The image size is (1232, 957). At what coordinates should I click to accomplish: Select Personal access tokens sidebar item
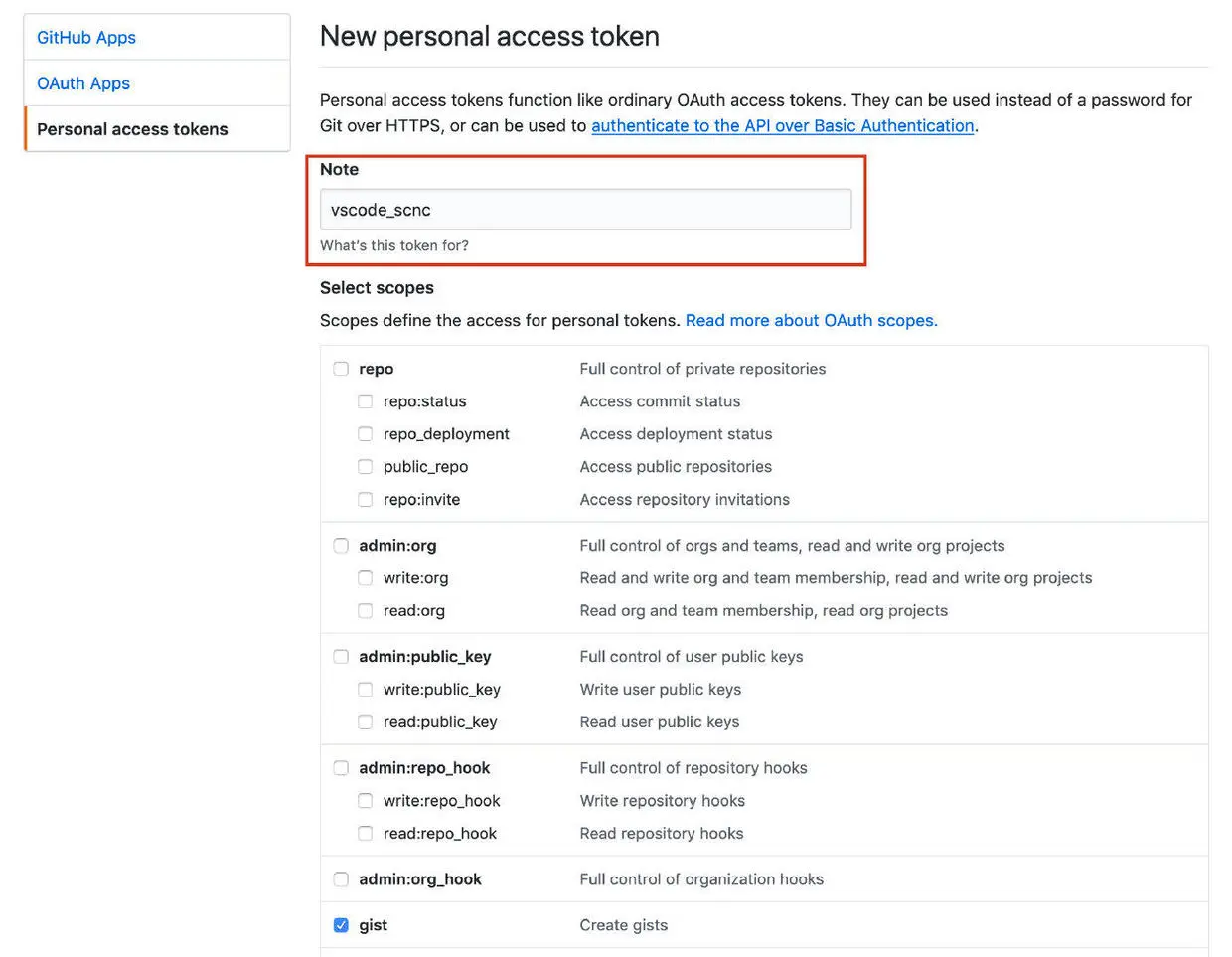click(132, 129)
